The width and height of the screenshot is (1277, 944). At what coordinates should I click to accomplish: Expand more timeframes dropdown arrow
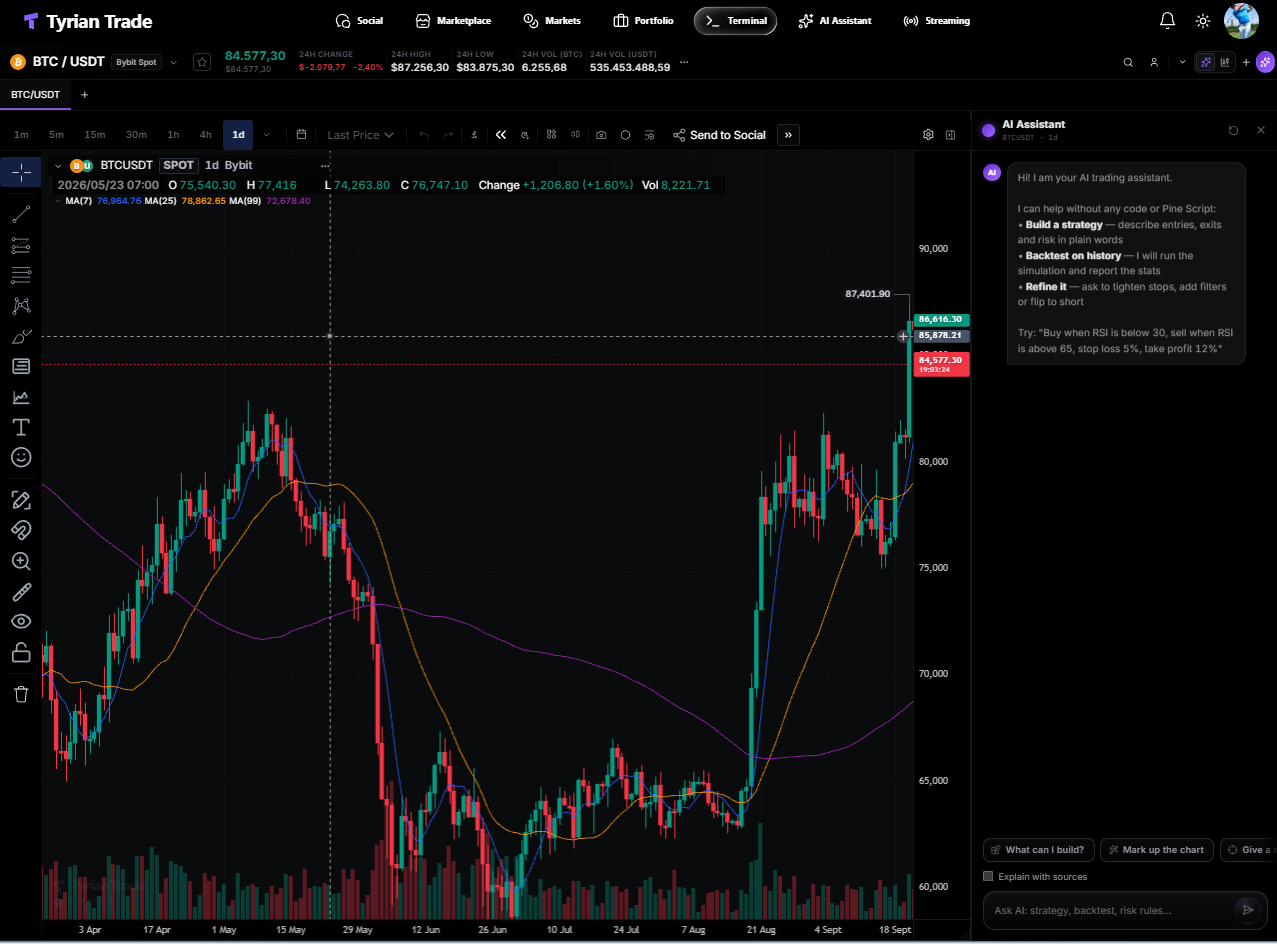(266, 135)
